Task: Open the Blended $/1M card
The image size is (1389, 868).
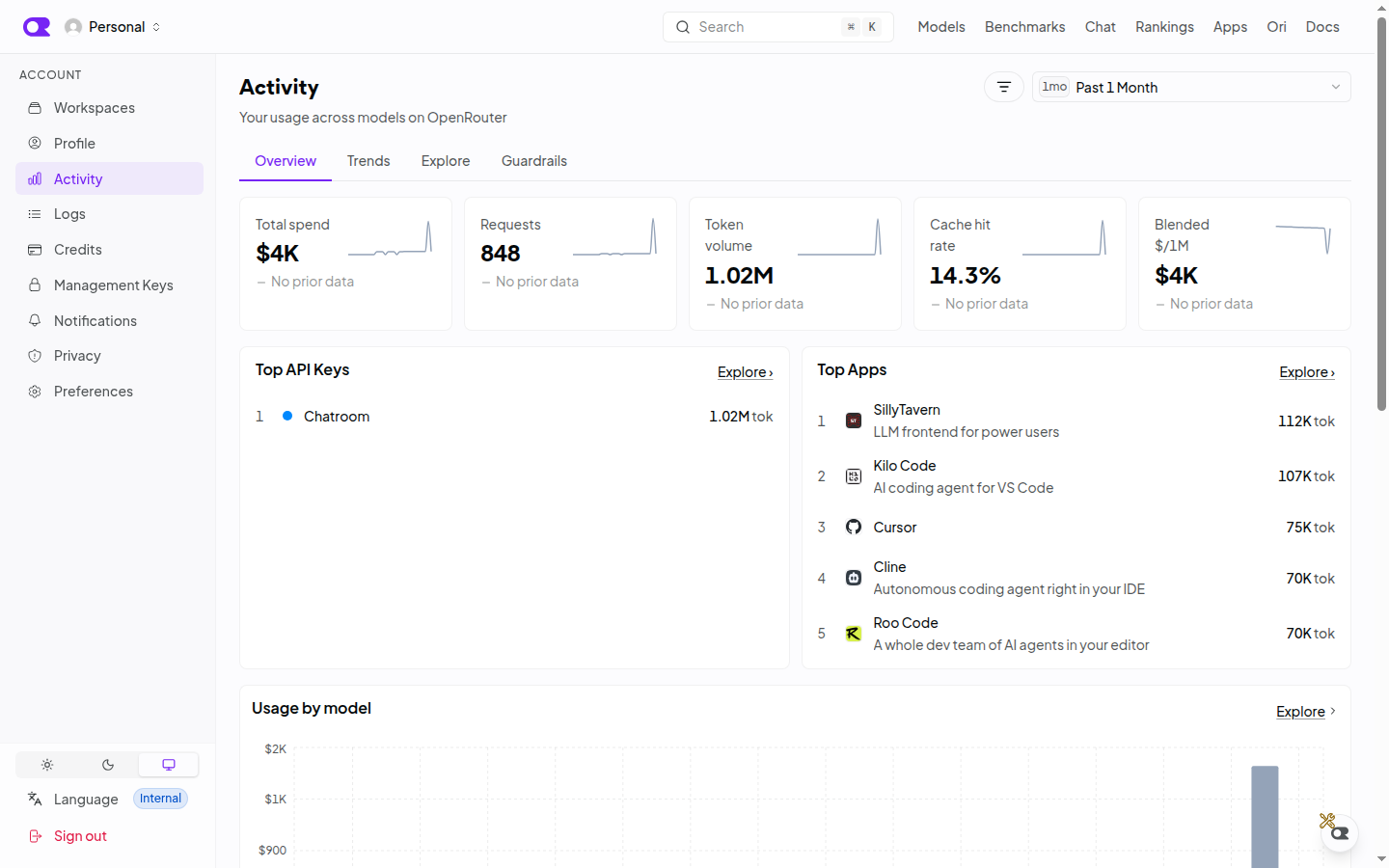Action: (x=1244, y=264)
